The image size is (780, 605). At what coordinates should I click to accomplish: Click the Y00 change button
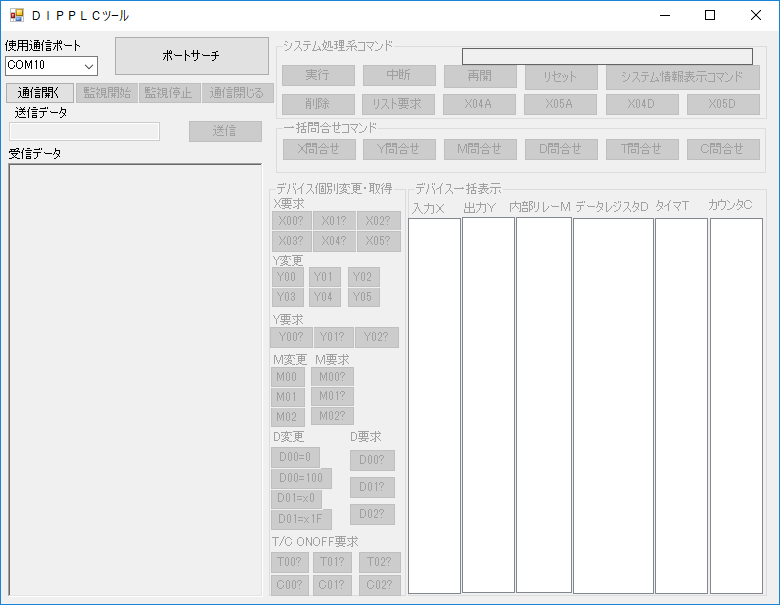[289, 277]
